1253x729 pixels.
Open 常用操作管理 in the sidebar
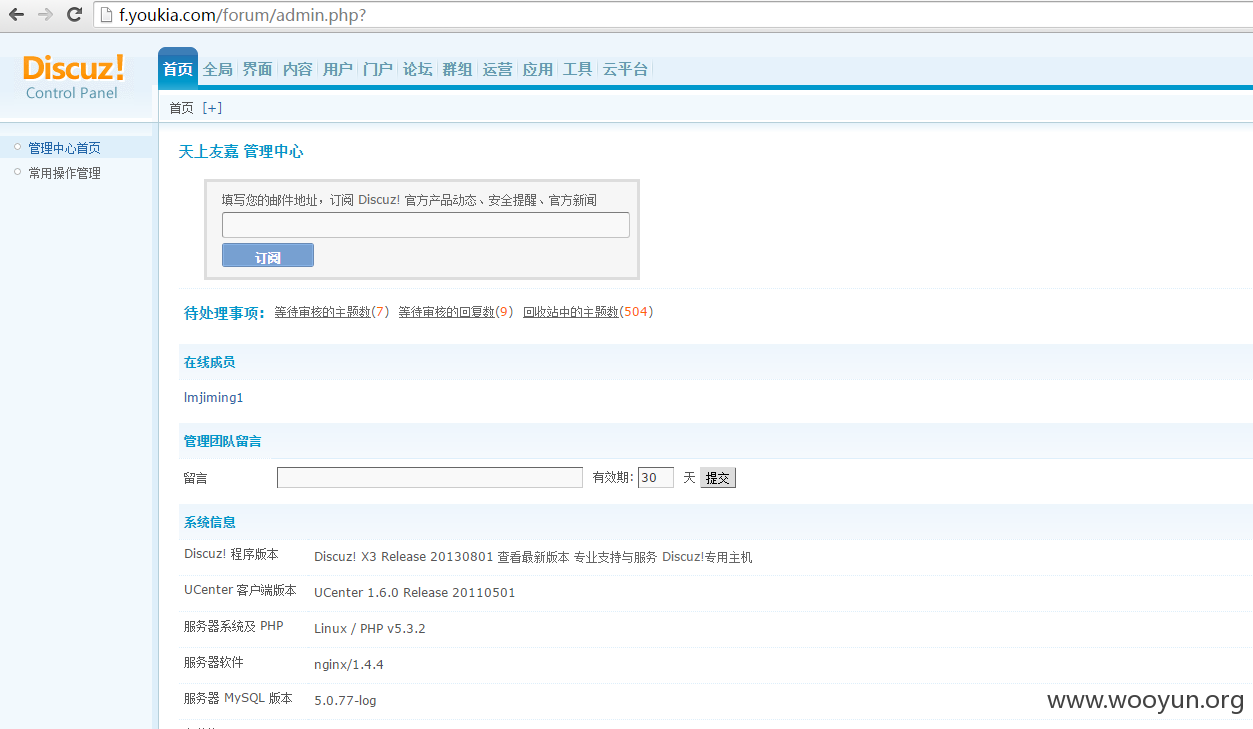click(64, 173)
